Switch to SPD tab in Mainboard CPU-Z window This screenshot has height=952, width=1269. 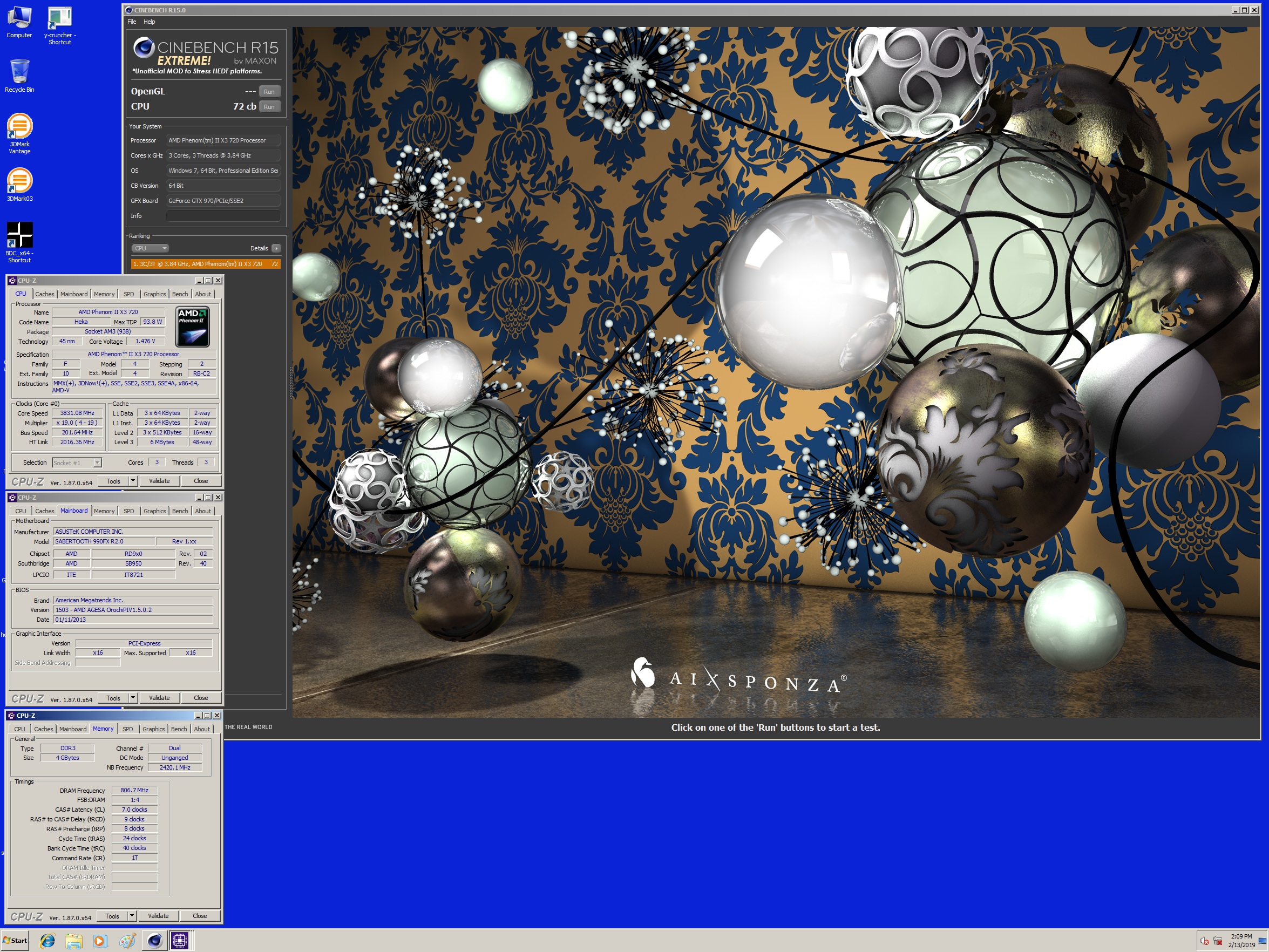click(x=129, y=511)
